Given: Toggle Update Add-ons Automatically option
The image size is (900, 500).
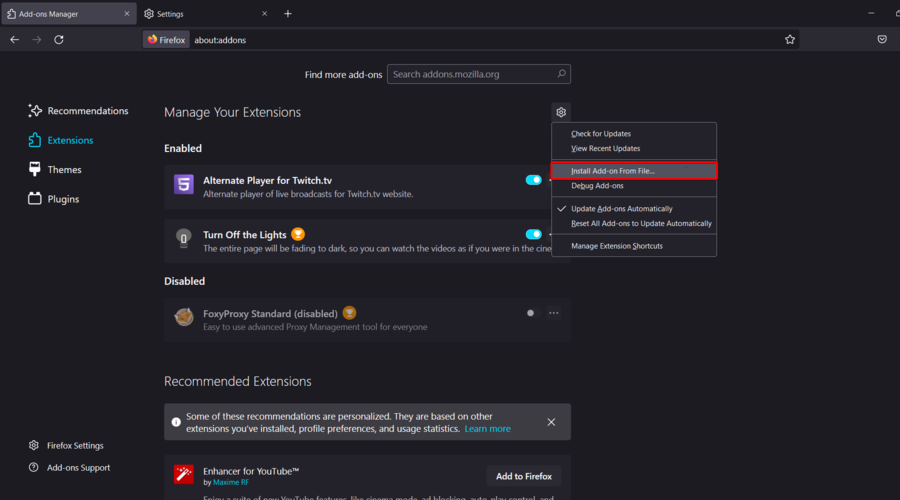Looking at the screenshot, I should click(634, 208).
